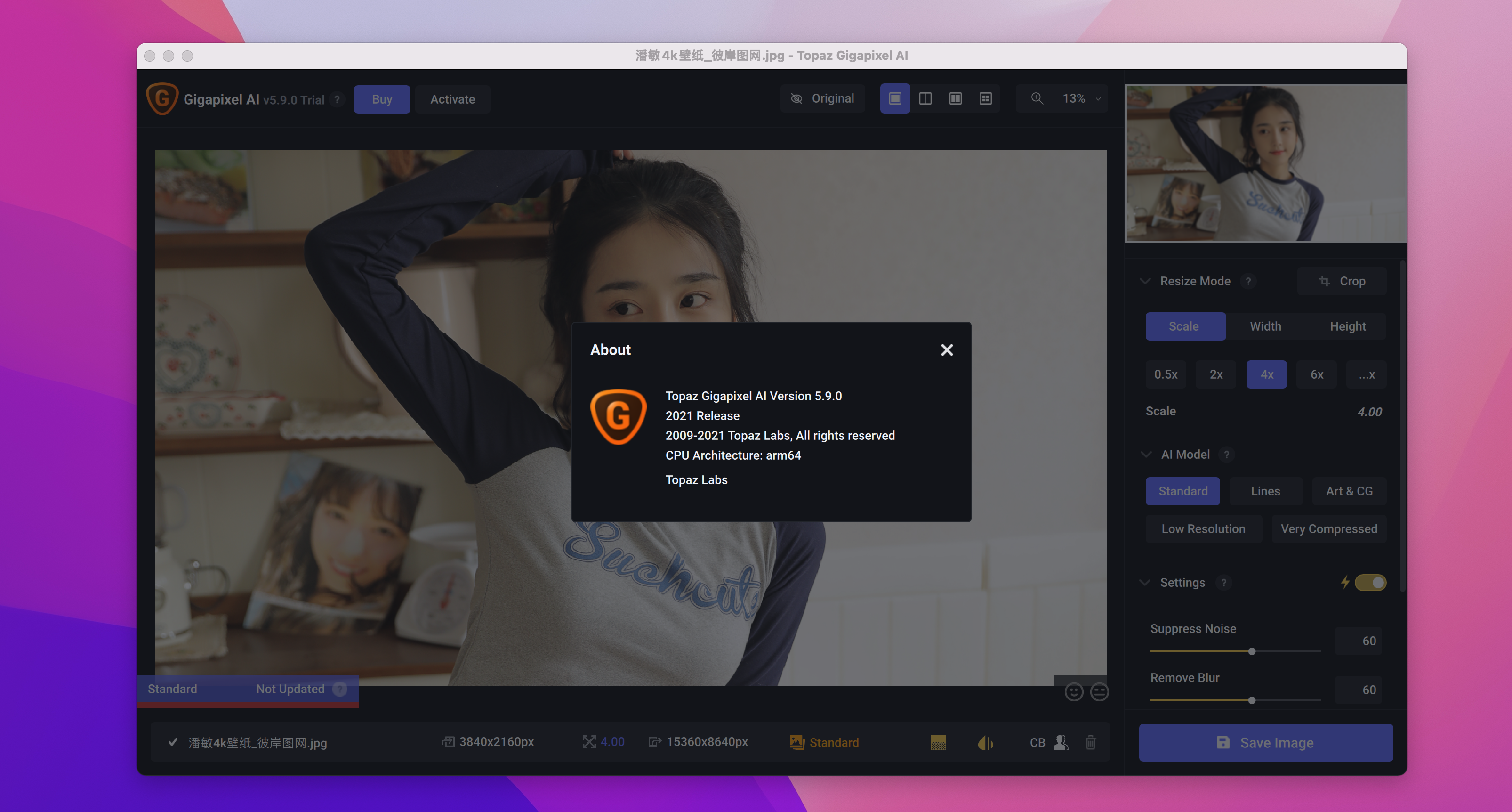Toggle the checkmark next to image filename
Screen dimensions: 1512x812
point(173,742)
